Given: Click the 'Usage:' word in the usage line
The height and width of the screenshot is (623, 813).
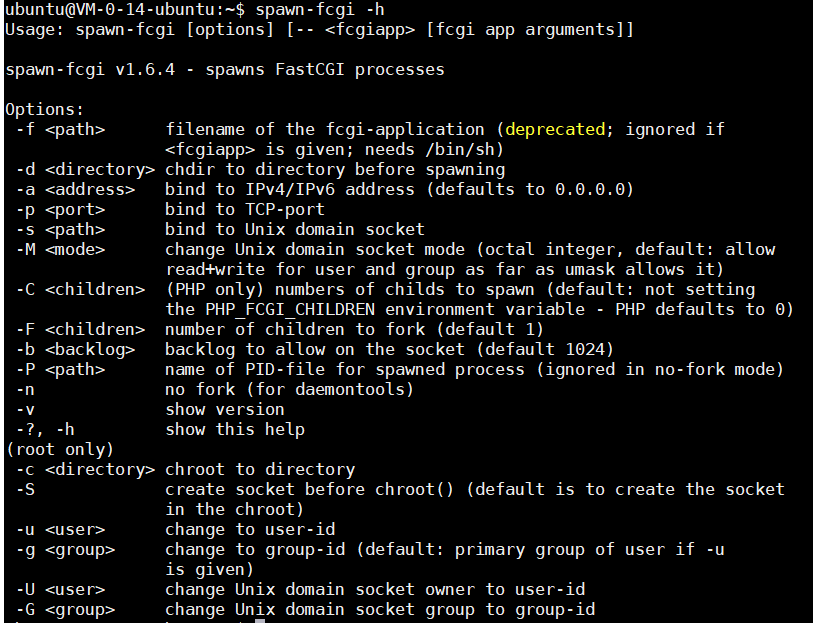Looking at the screenshot, I should [x=35, y=30].
